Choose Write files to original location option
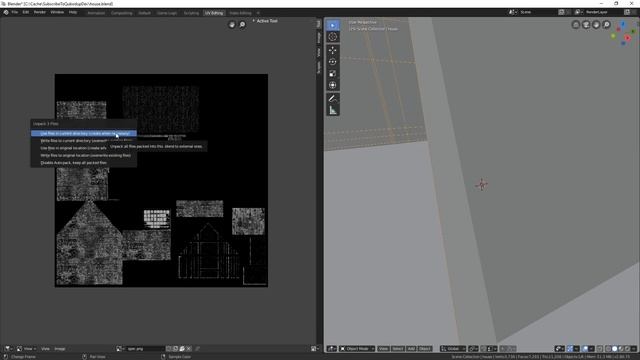Image resolution: width=640 pixels, height=360 pixels. pyautogui.click(x=84, y=156)
